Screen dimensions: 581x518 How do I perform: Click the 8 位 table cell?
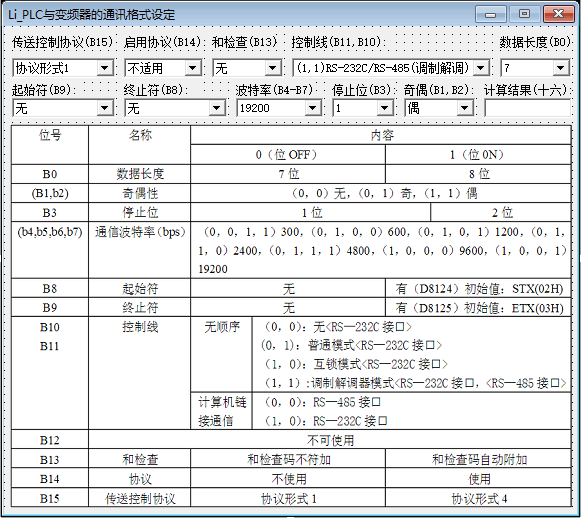(479, 174)
